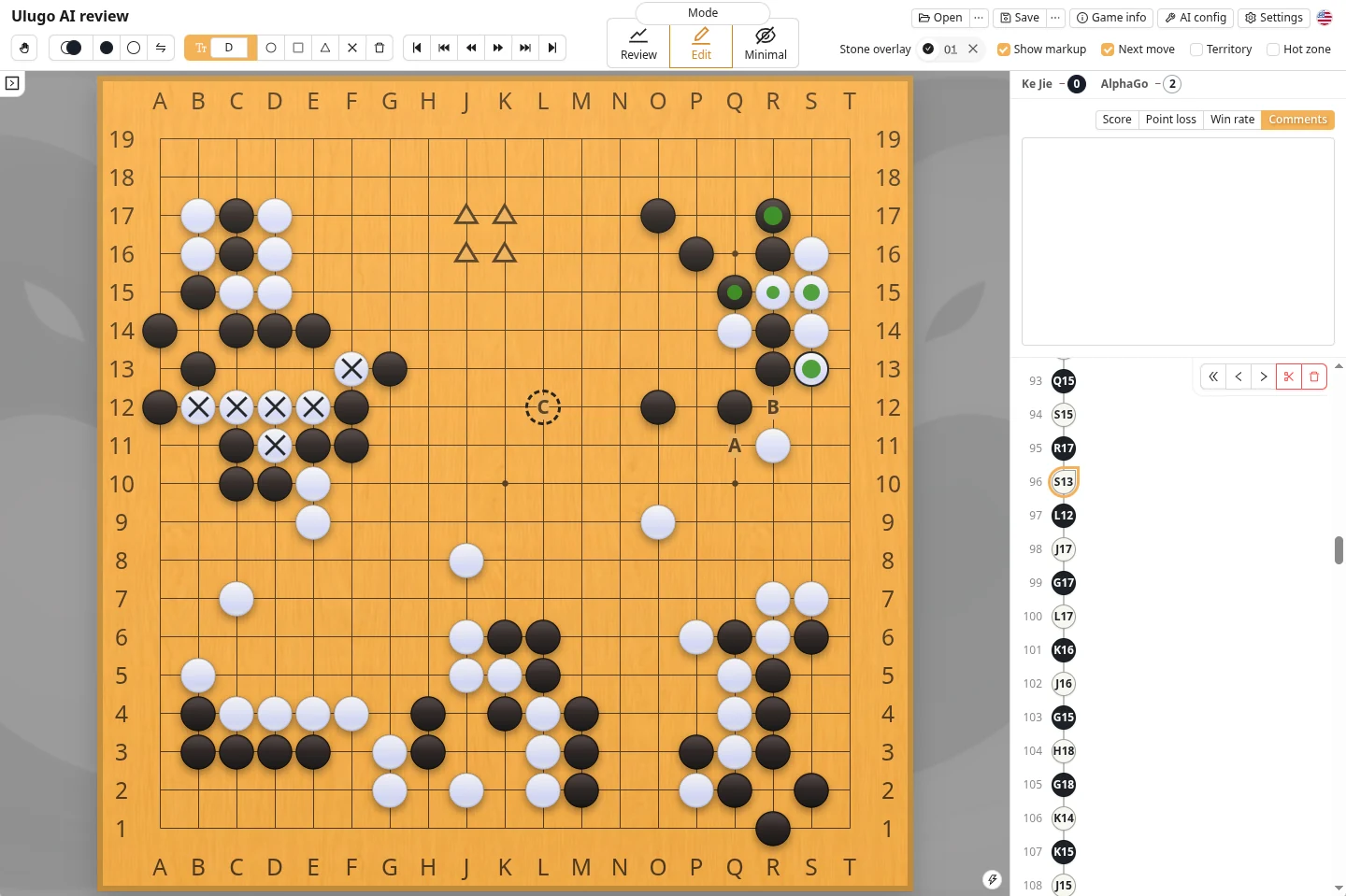This screenshot has width=1346, height=896.
Task: Expand the more options next to Save
Action: pyautogui.click(x=1055, y=18)
